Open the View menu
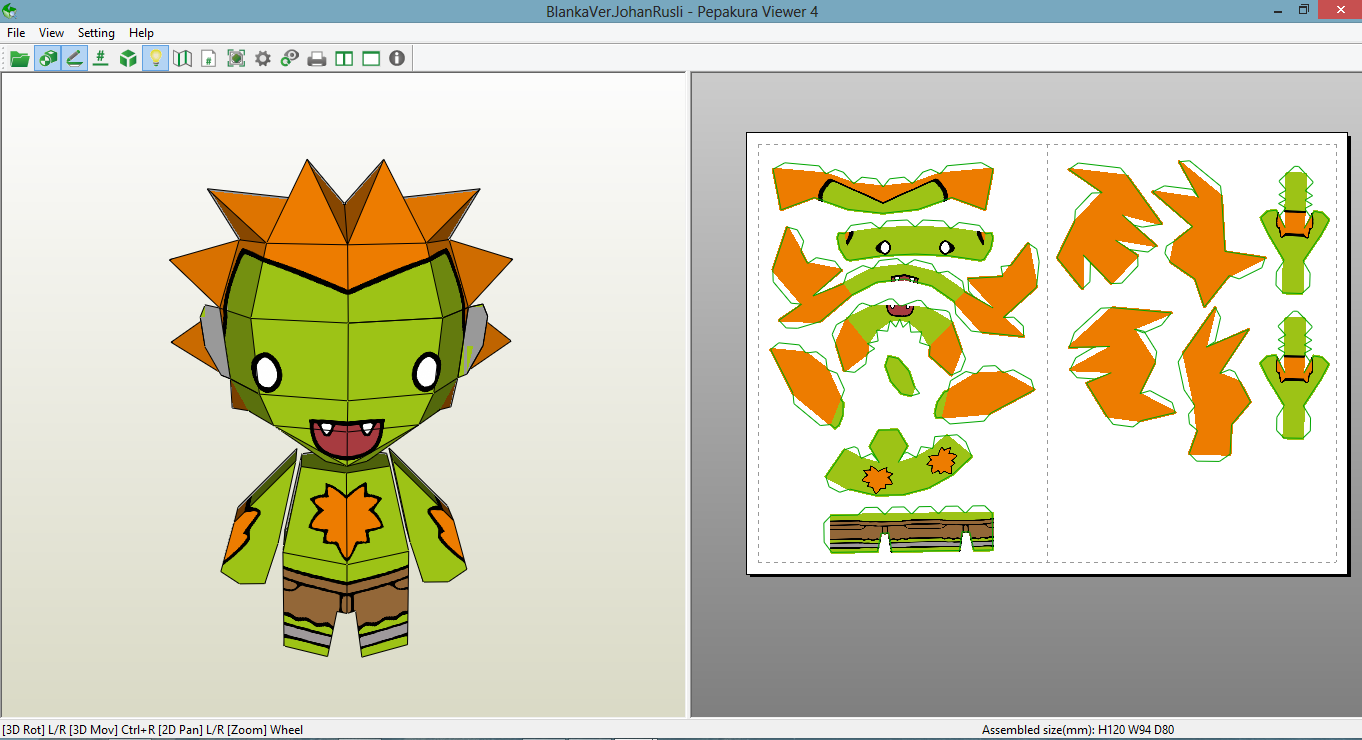 pos(51,33)
